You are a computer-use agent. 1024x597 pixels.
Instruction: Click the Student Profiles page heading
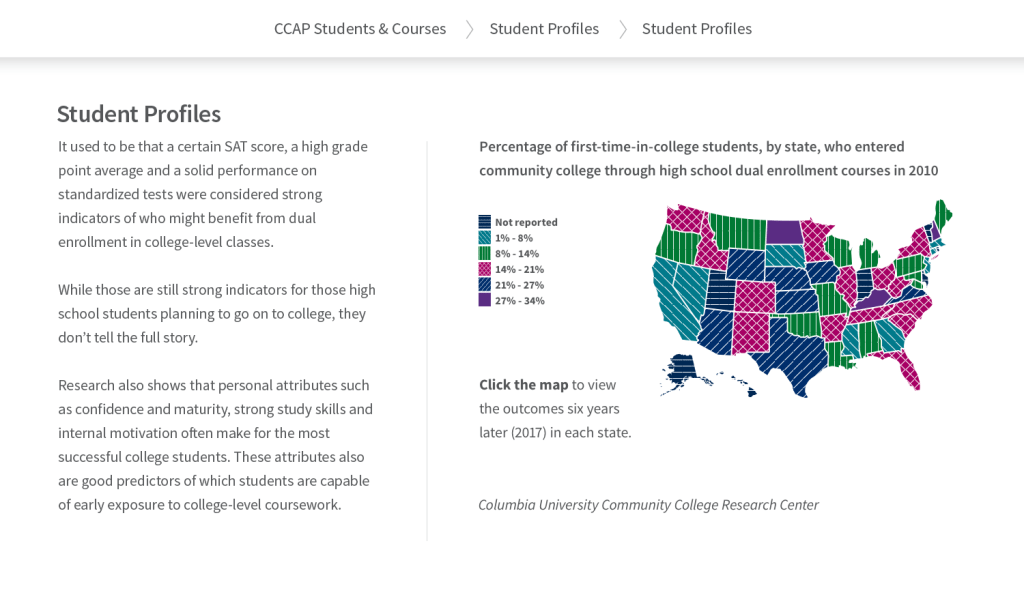click(x=138, y=113)
